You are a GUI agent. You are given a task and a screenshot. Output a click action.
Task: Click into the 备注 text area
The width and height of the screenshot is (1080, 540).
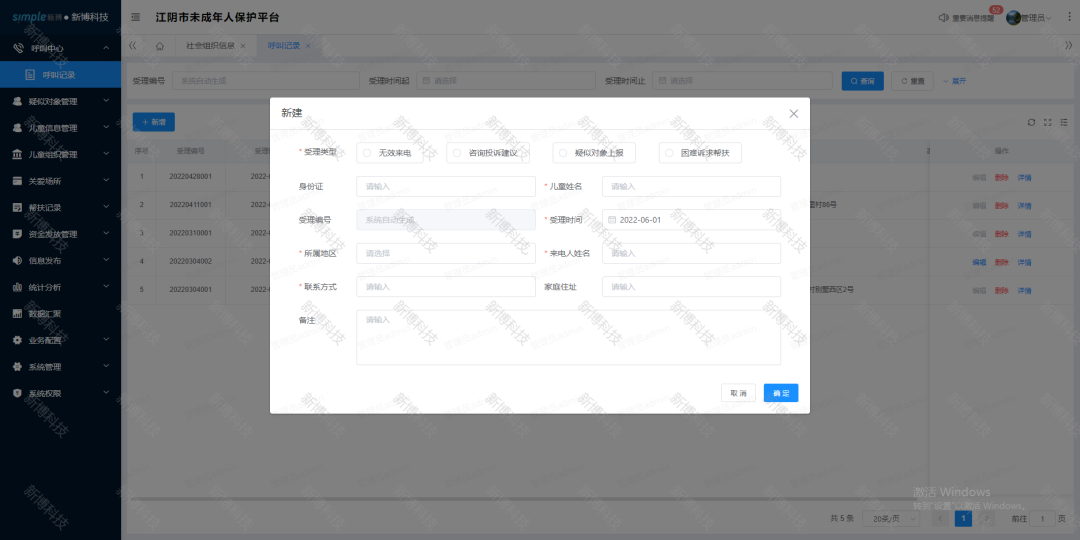coord(567,337)
